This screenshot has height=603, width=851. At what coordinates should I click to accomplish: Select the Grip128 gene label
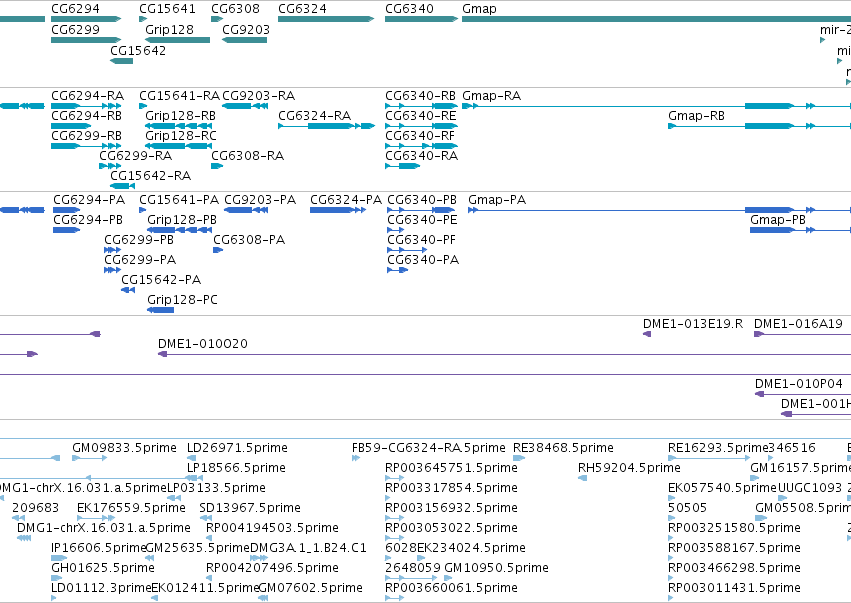coord(169,29)
